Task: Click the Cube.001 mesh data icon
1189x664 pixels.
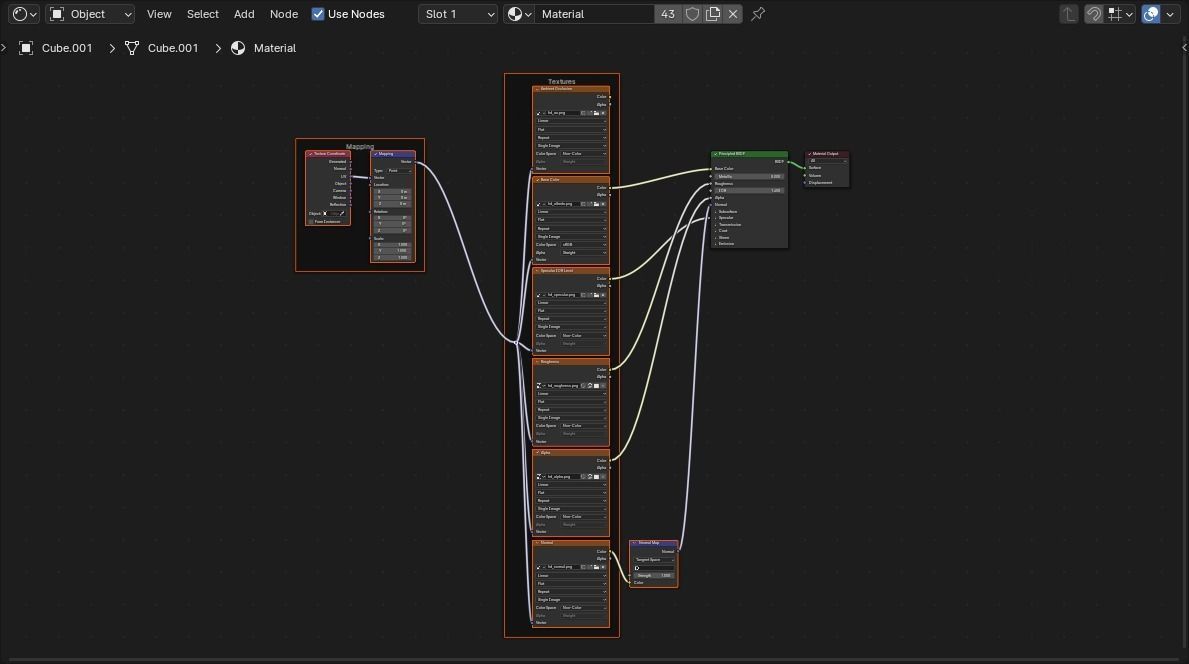Action: (132, 48)
